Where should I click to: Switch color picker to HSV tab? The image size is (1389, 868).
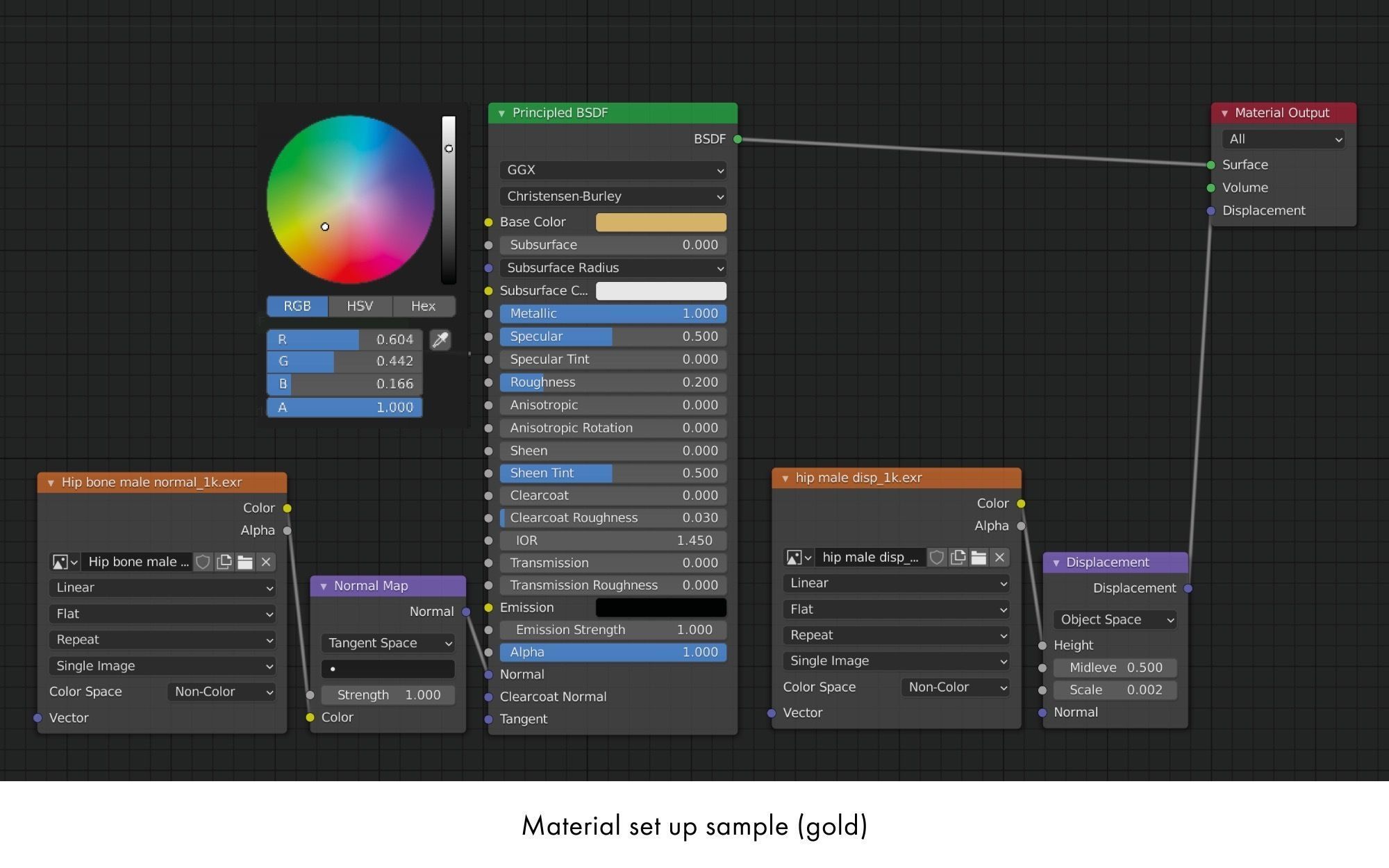pos(360,306)
